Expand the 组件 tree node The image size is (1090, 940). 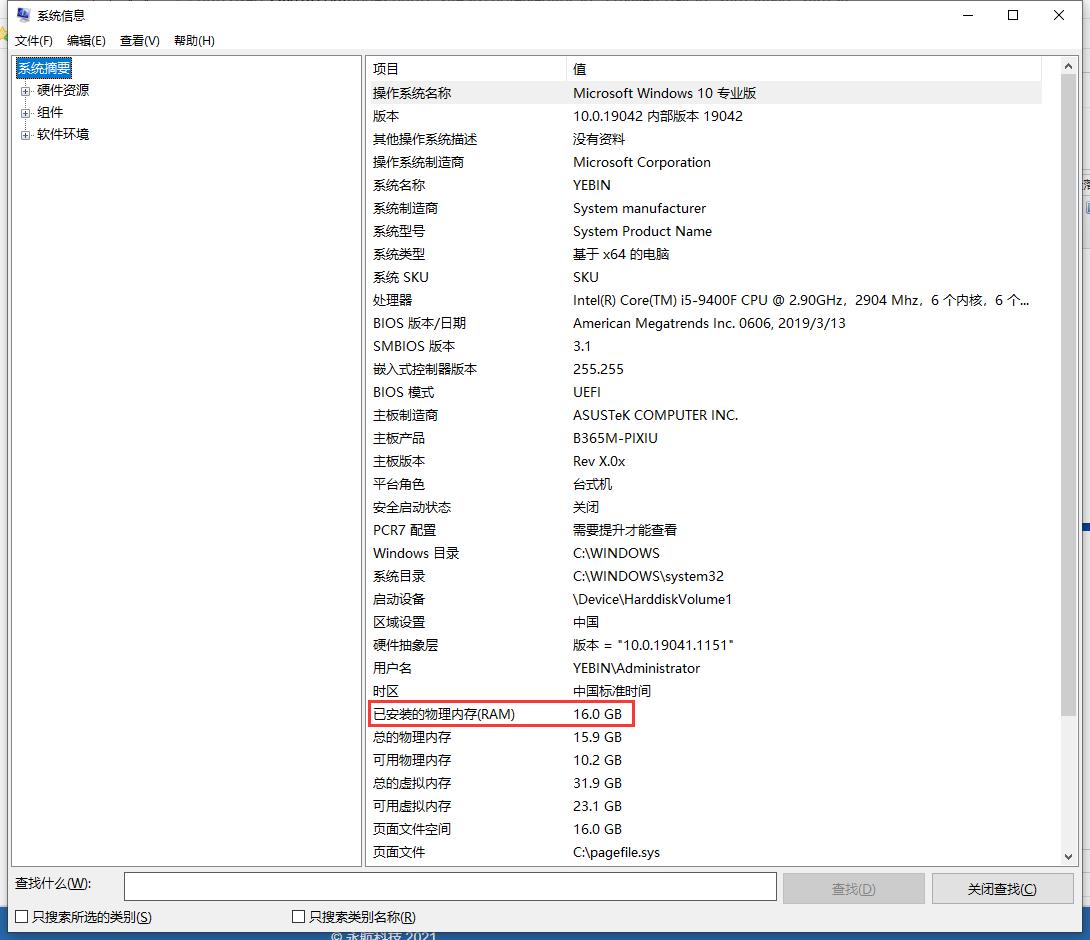coord(26,113)
